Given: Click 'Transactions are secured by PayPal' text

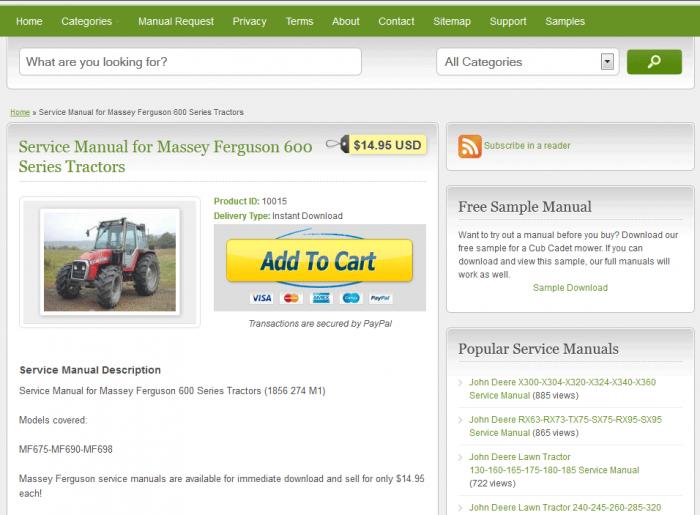Looking at the screenshot, I should (320, 324).
